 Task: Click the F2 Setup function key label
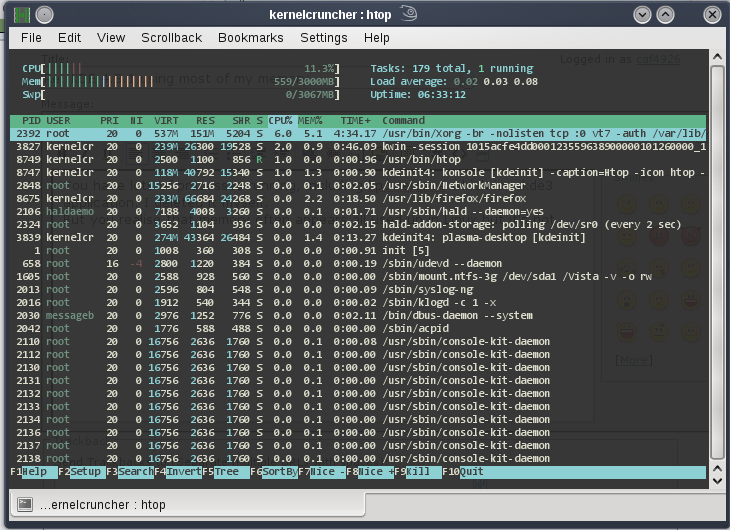click(x=82, y=472)
